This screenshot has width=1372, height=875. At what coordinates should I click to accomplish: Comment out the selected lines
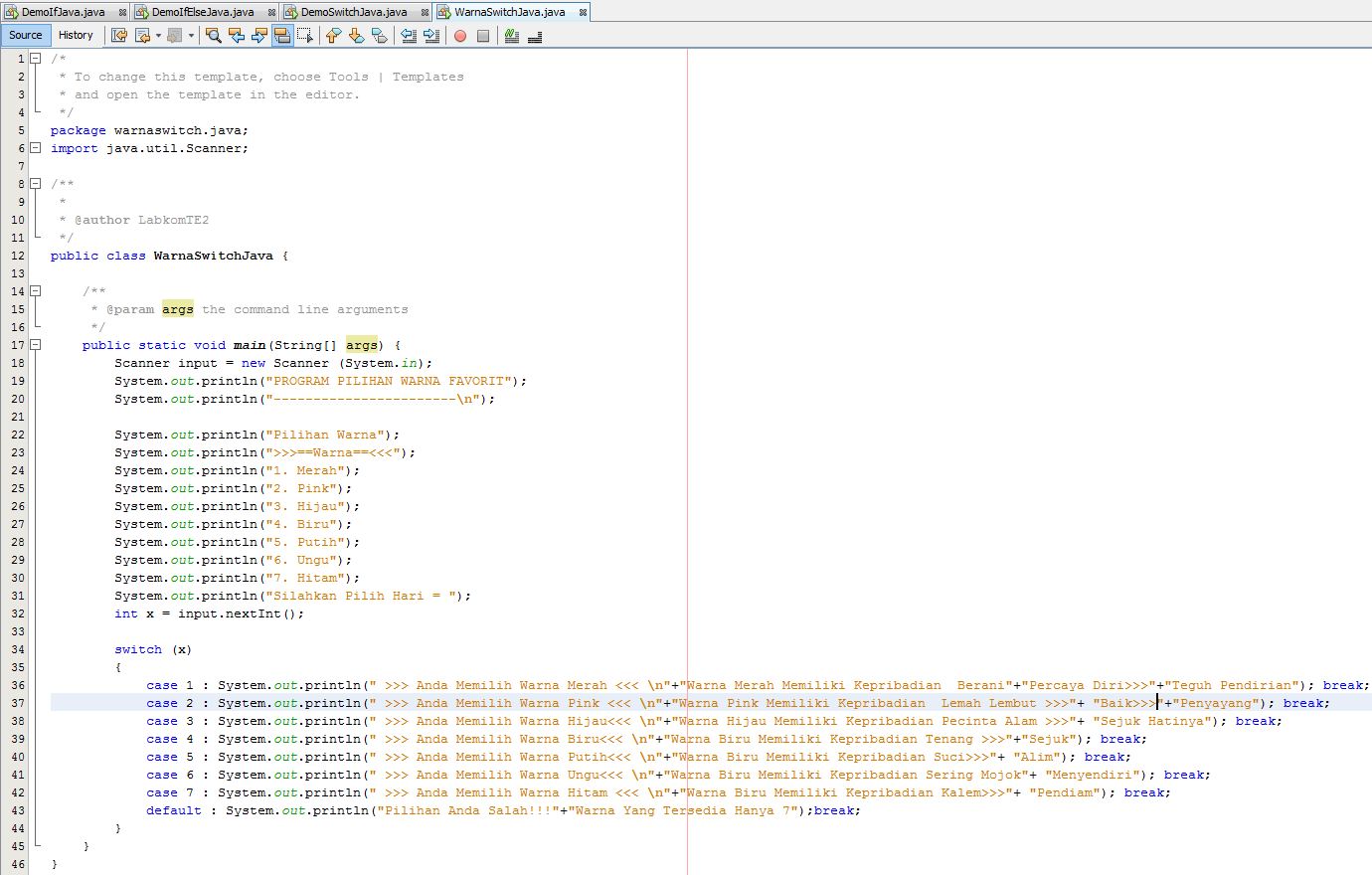point(512,36)
